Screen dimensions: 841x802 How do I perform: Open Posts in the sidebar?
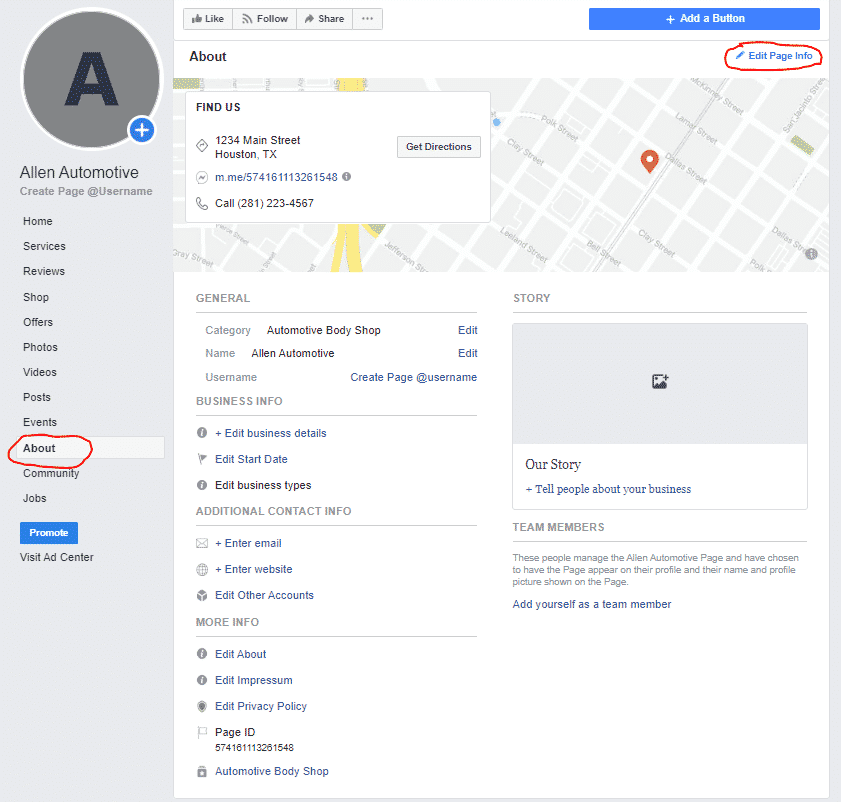36,398
